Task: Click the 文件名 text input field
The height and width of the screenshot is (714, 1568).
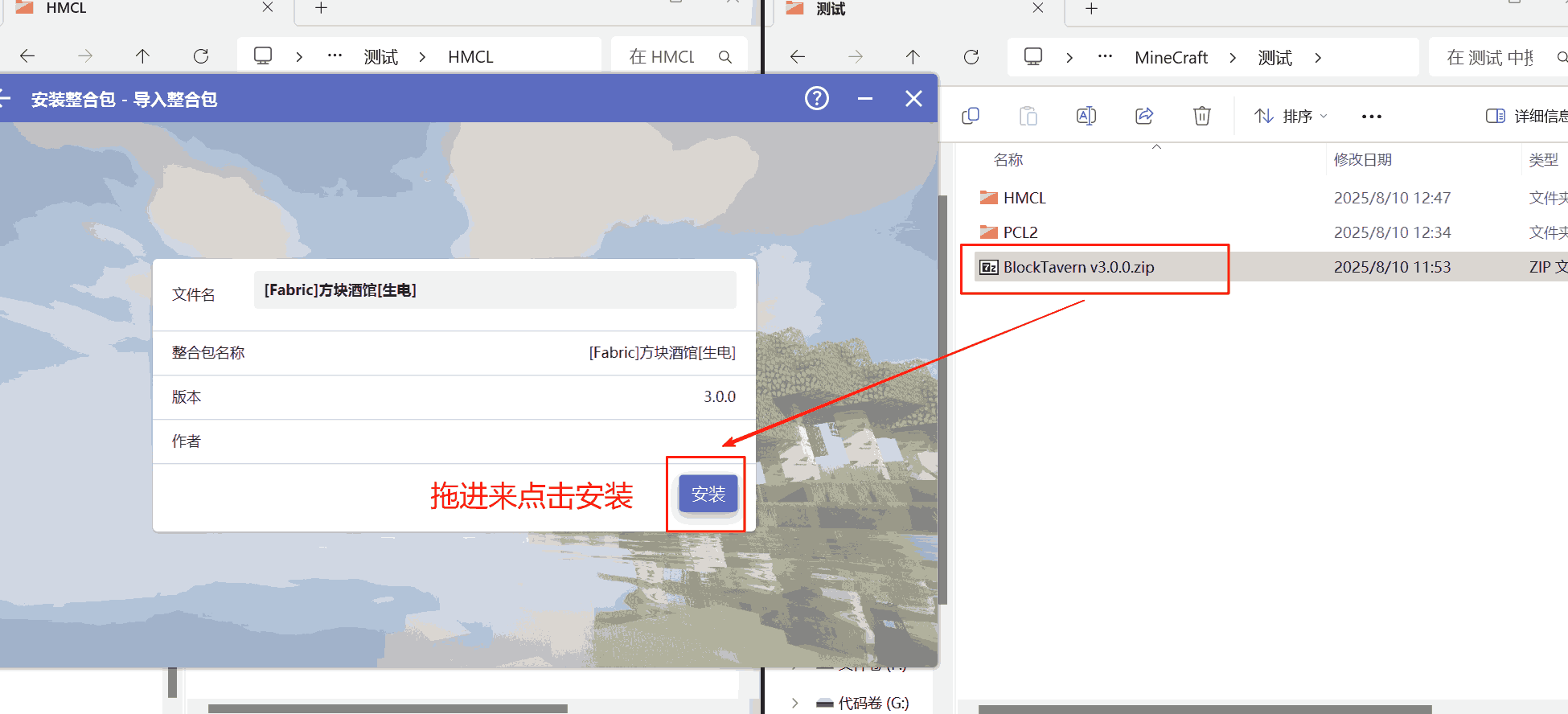Action: click(x=495, y=290)
